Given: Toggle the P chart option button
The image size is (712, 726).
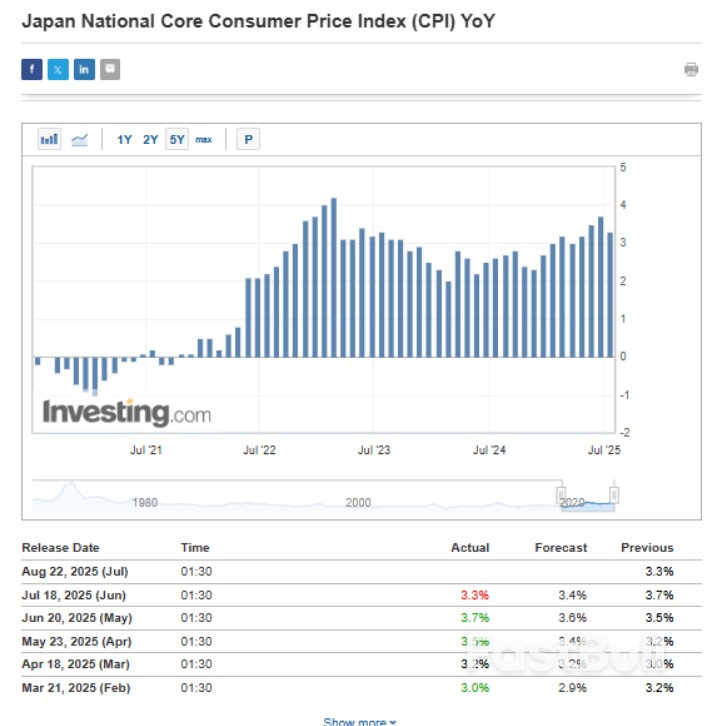Looking at the screenshot, I should click(x=248, y=139).
